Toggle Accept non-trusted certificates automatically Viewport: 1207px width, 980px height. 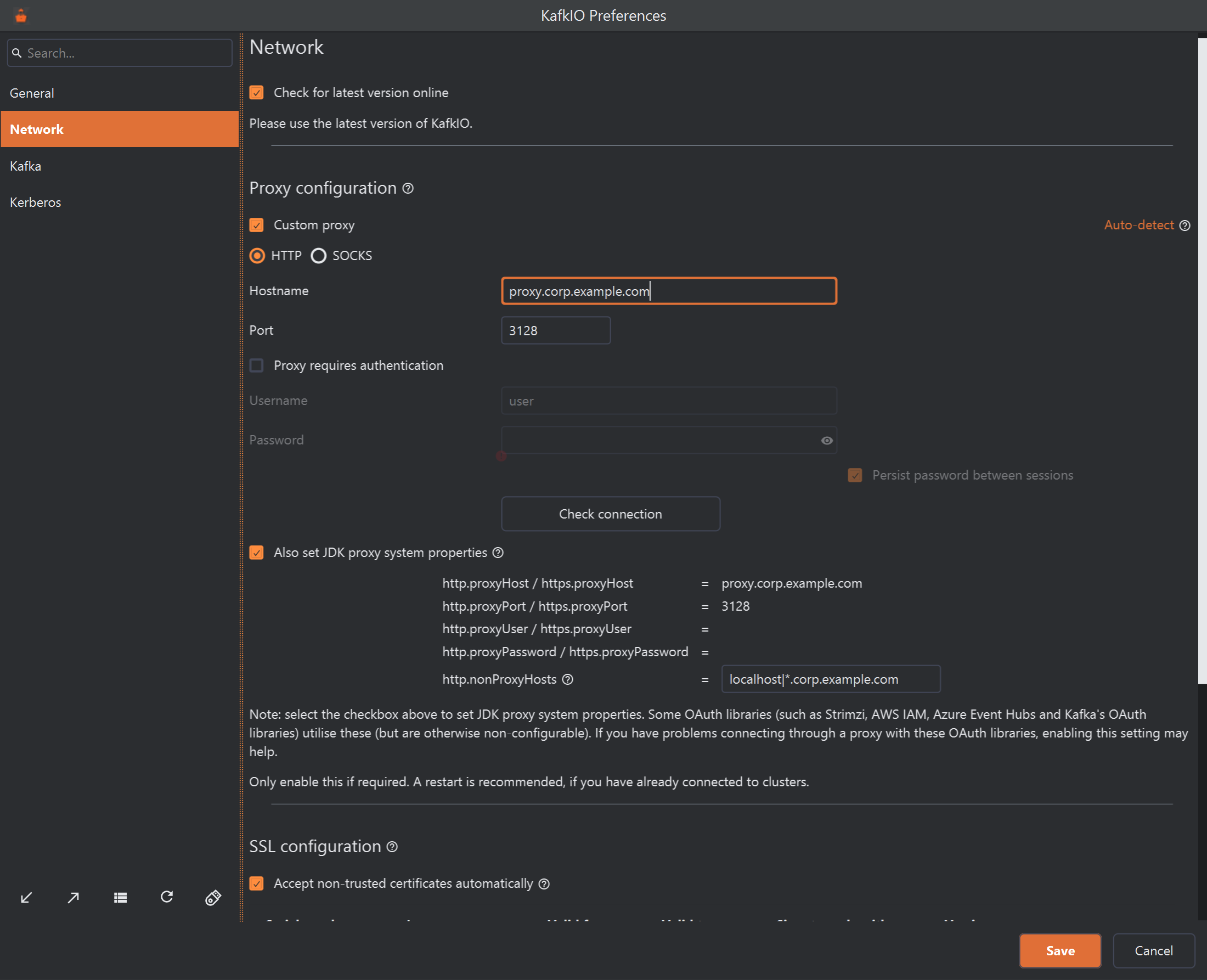point(257,883)
